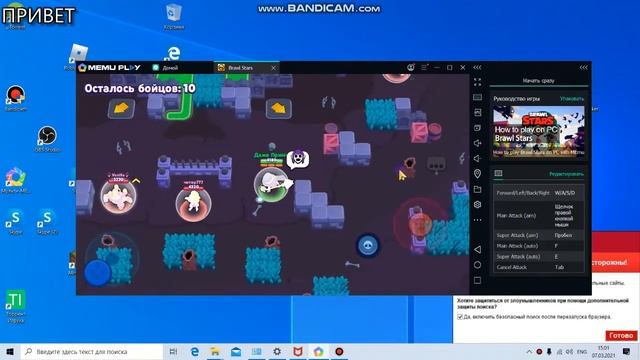Viewport: 640px width, 360px height.
Task: Click the Cancel Attack Tab row
Action: 538,267
